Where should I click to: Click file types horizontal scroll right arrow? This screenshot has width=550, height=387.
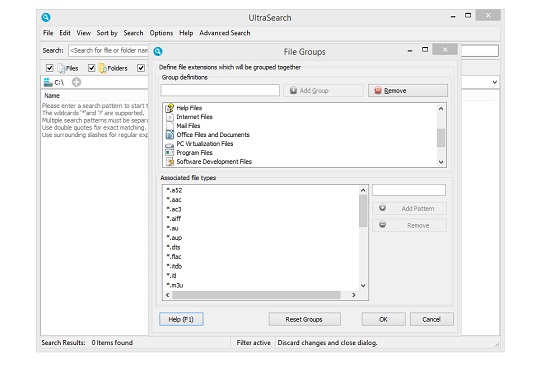[354, 295]
